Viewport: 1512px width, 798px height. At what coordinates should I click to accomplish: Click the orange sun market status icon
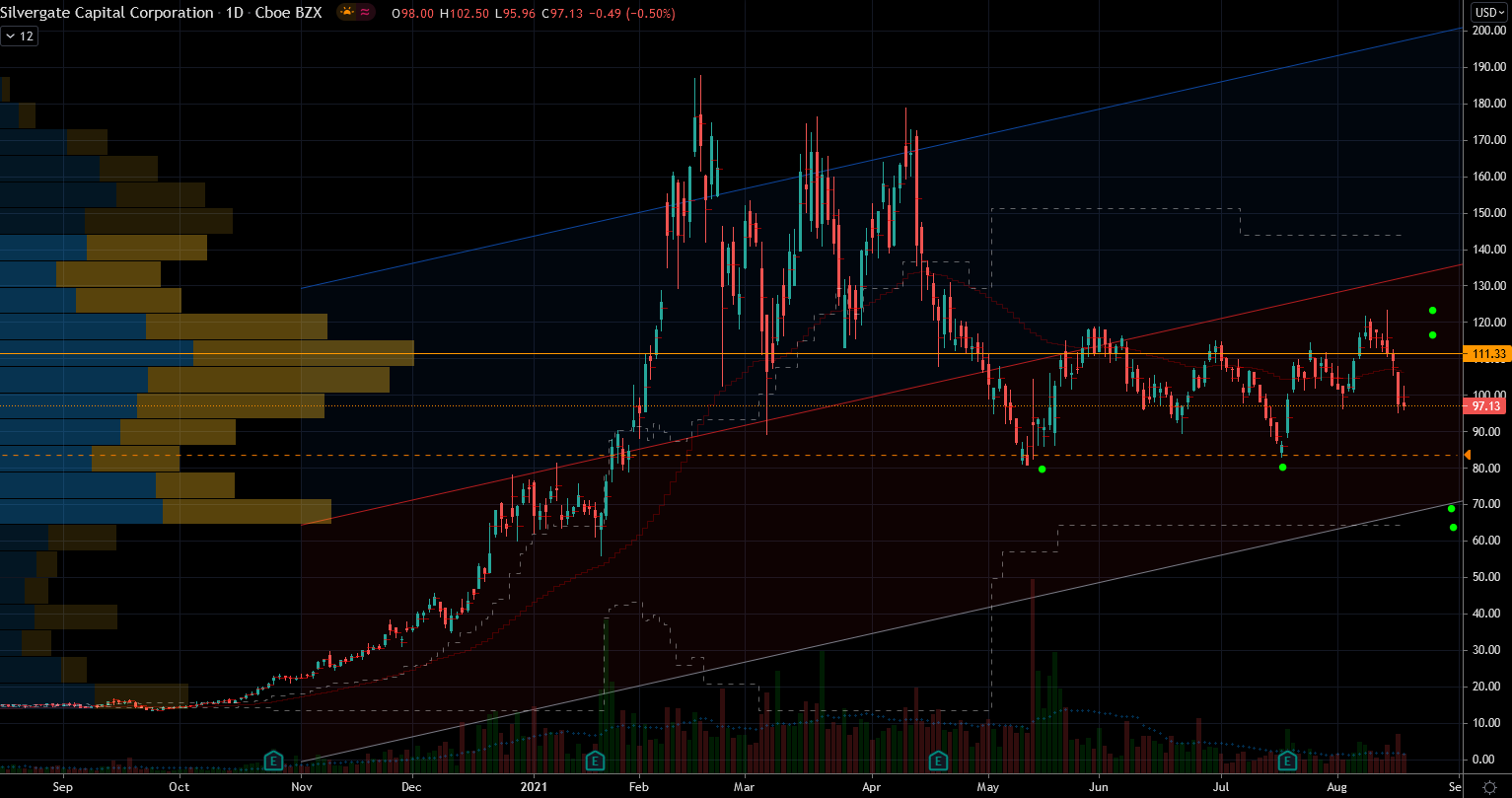[x=347, y=13]
